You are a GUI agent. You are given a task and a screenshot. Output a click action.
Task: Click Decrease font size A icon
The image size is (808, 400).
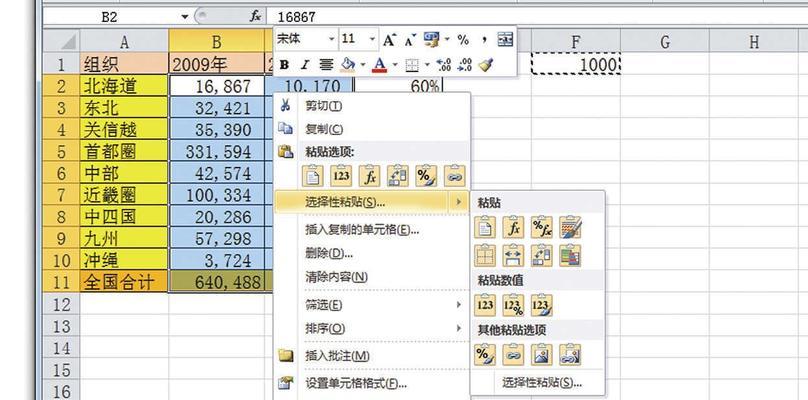click(410, 40)
